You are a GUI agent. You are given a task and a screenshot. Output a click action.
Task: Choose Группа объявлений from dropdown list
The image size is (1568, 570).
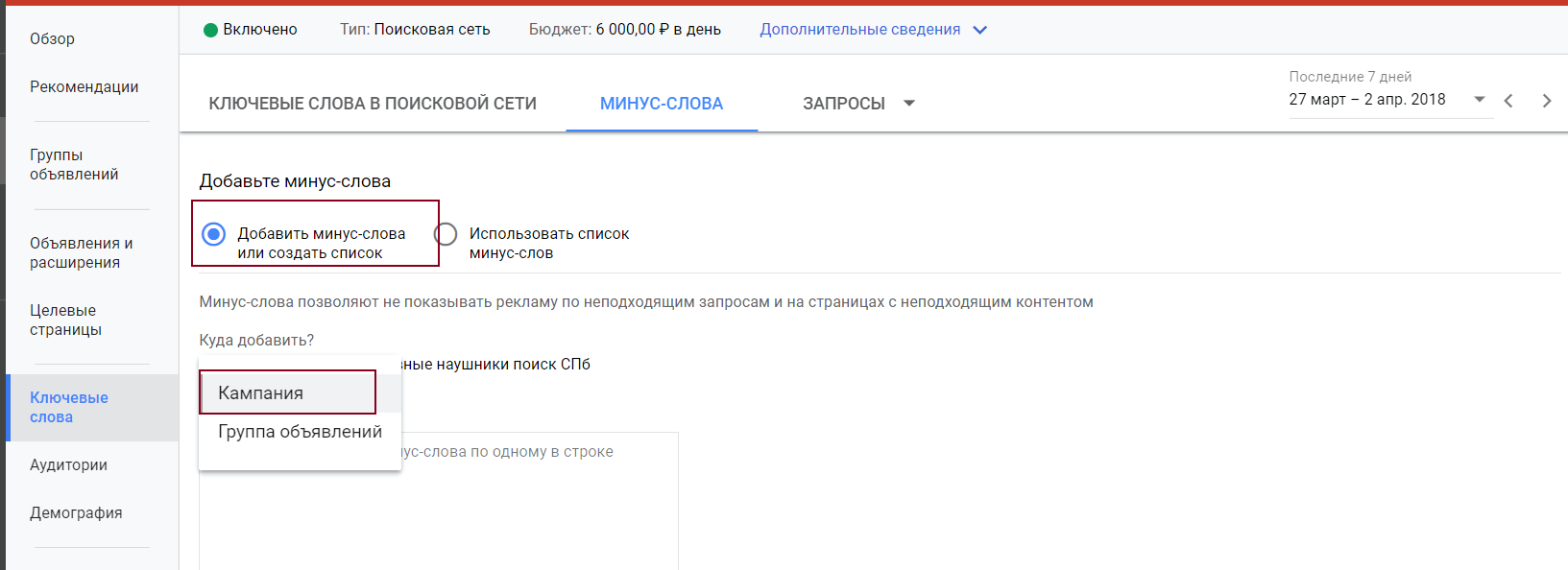(300, 432)
